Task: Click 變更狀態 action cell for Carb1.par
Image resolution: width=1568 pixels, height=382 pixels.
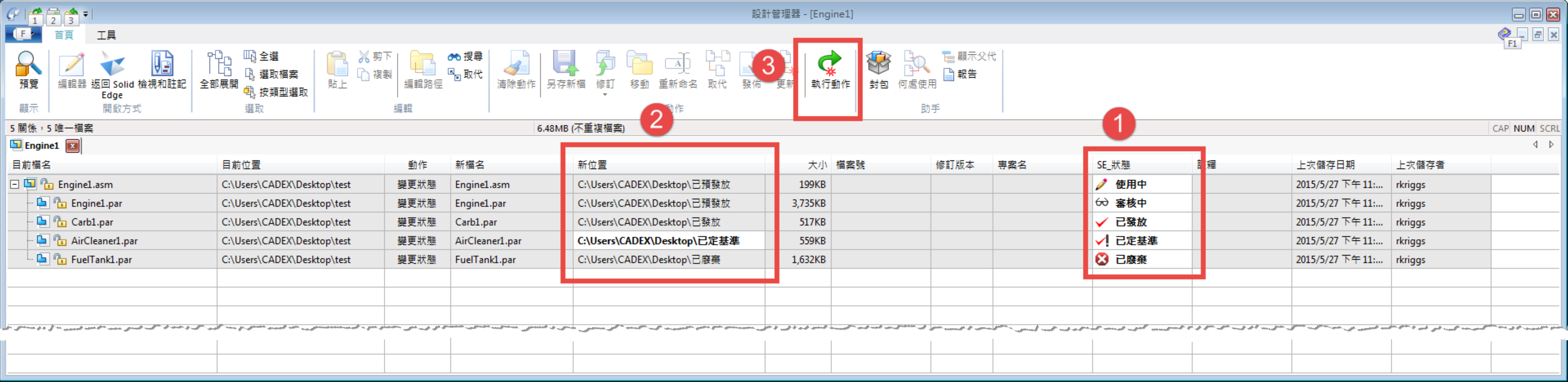Action: click(x=417, y=222)
